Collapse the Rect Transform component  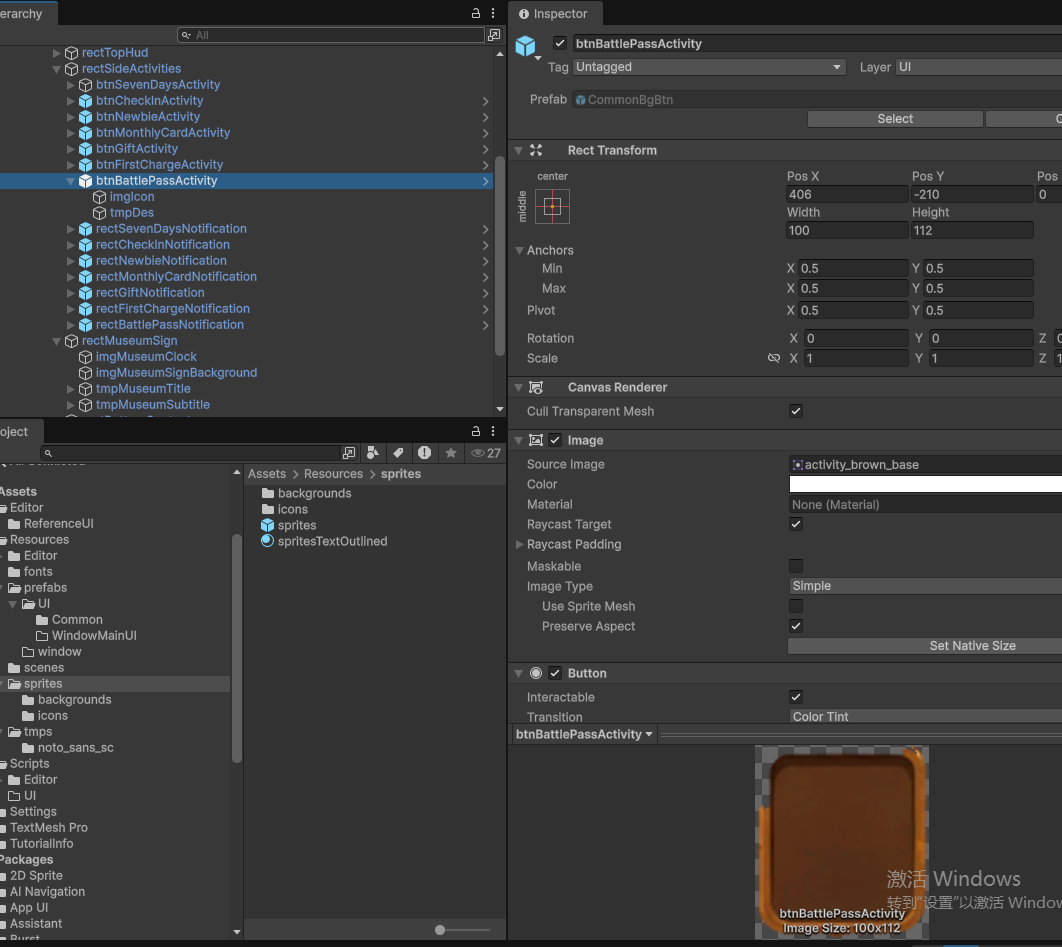pyautogui.click(x=519, y=150)
